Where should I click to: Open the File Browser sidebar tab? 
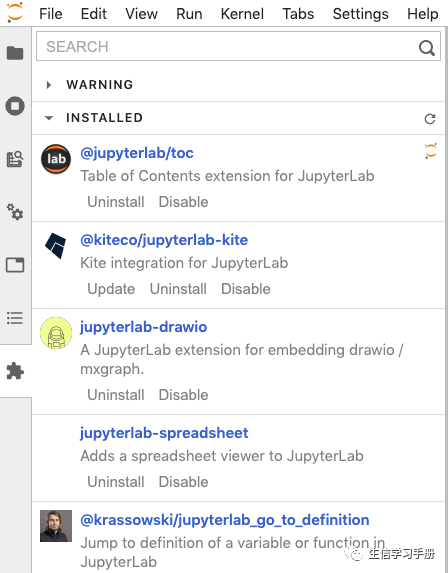[15, 53]
